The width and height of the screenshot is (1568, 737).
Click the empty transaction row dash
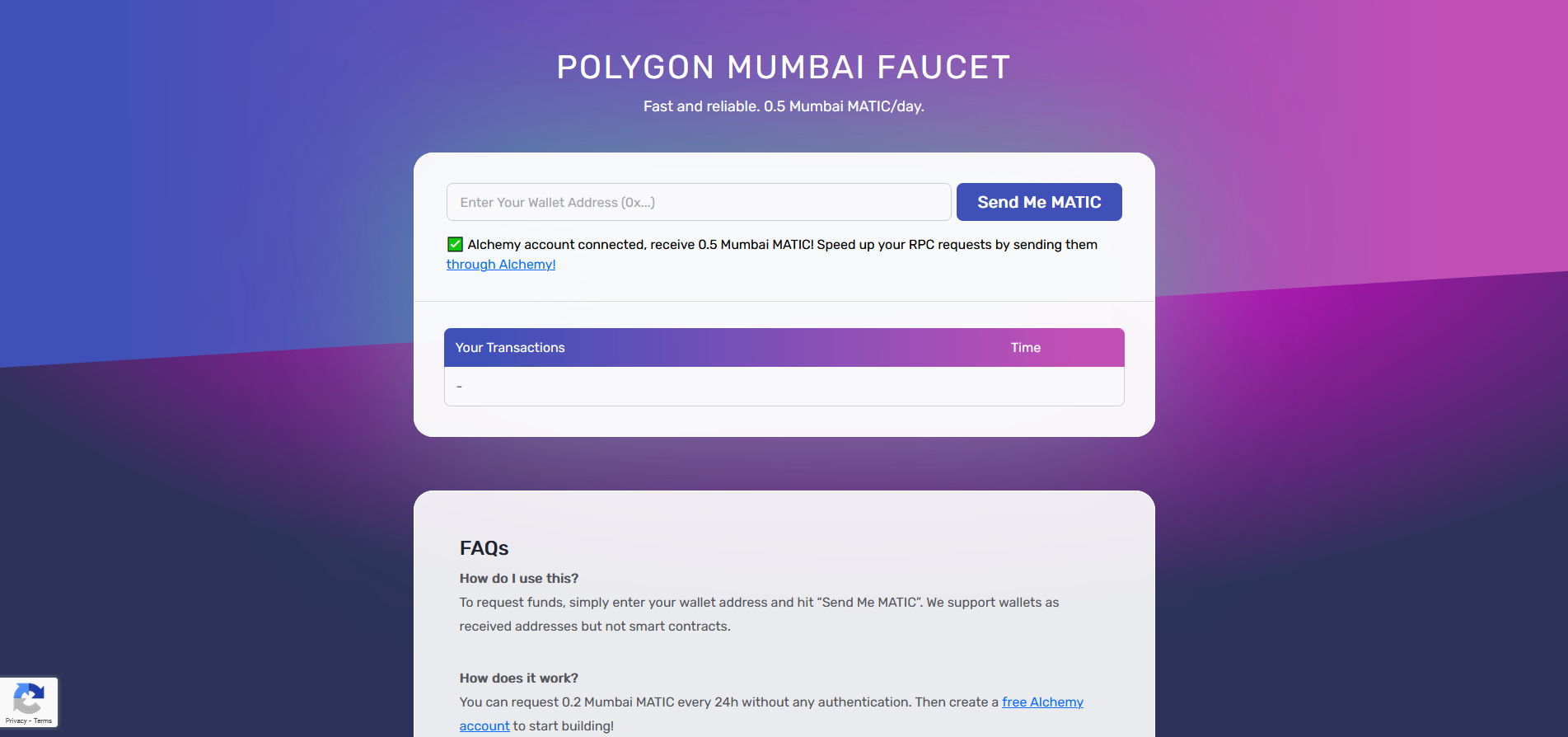459,387
